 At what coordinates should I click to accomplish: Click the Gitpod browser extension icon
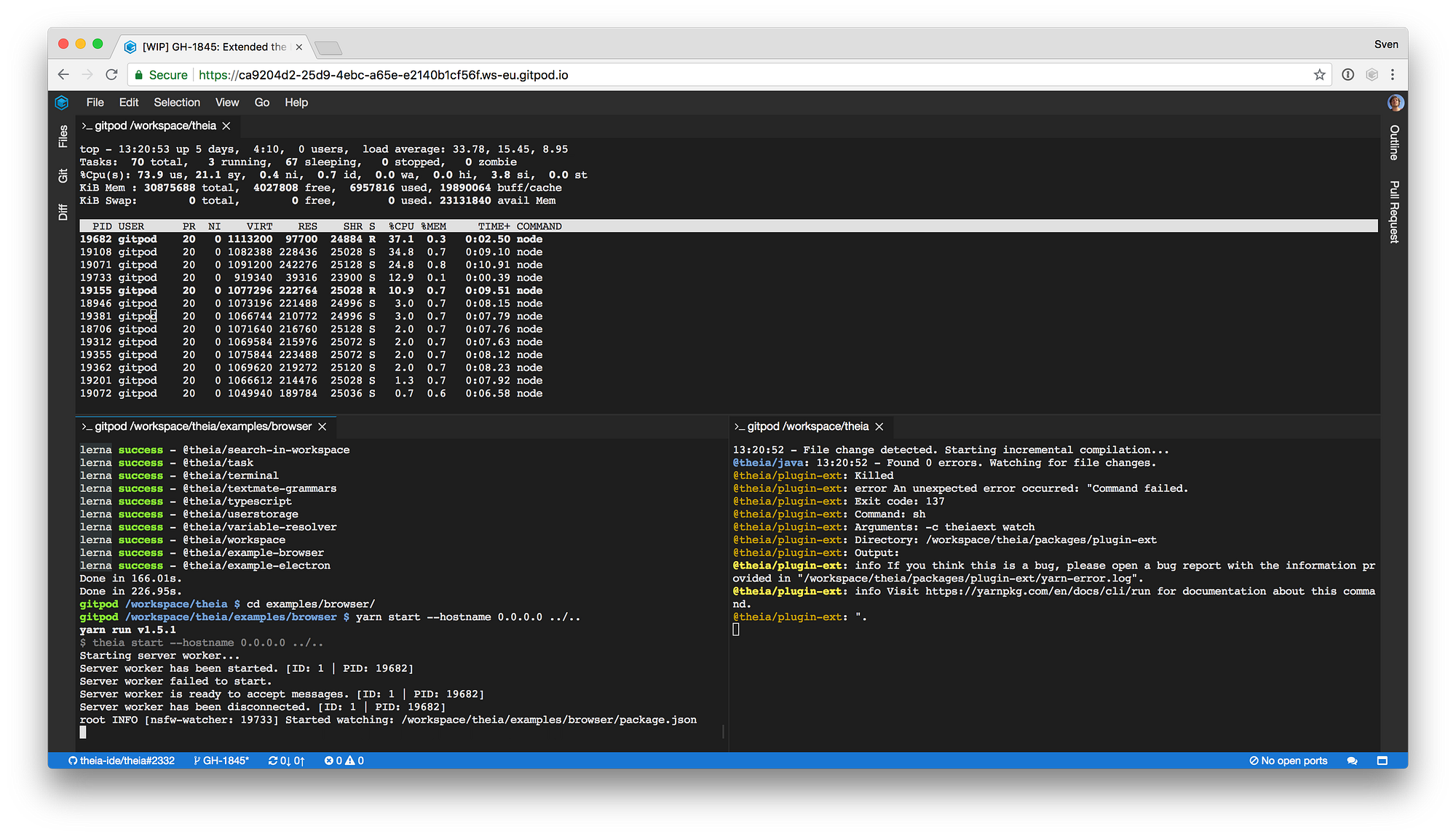[x=1372, y=75]
